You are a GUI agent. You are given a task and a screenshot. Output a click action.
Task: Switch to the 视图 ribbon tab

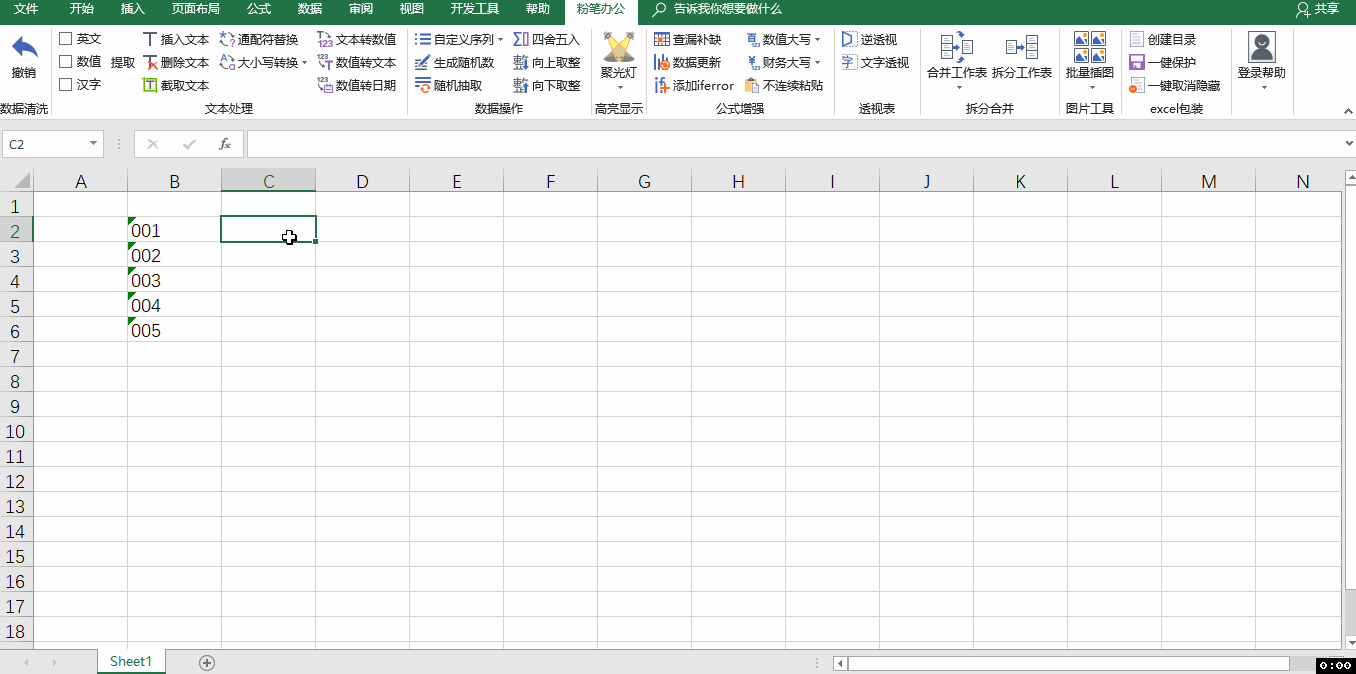click(411, 9)
